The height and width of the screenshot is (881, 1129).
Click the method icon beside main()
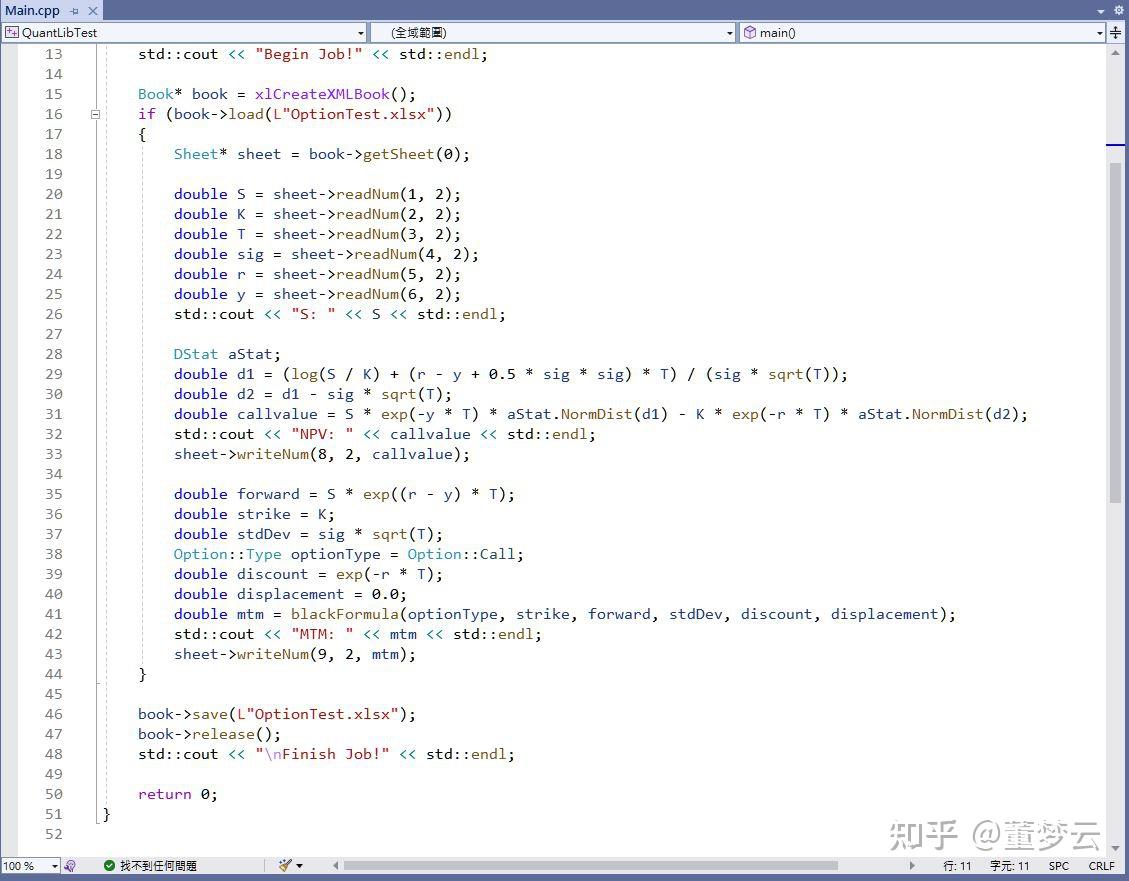coord(749,32)
